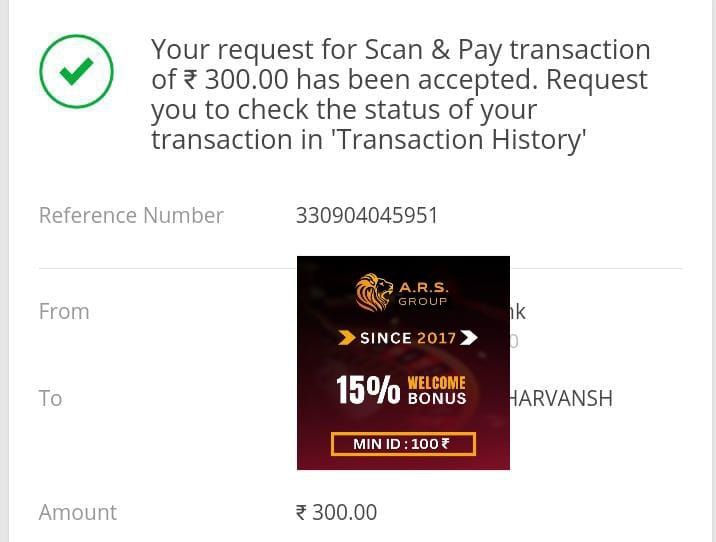Tap the WELCOME BONUS orange text

coord(436,390)
